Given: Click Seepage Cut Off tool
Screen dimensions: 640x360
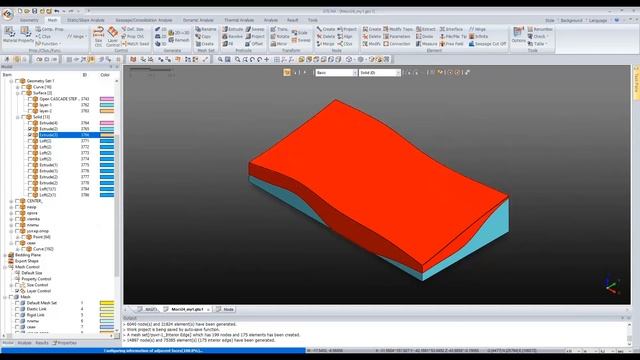Looking at the screenshot, I should coord(487,44).
